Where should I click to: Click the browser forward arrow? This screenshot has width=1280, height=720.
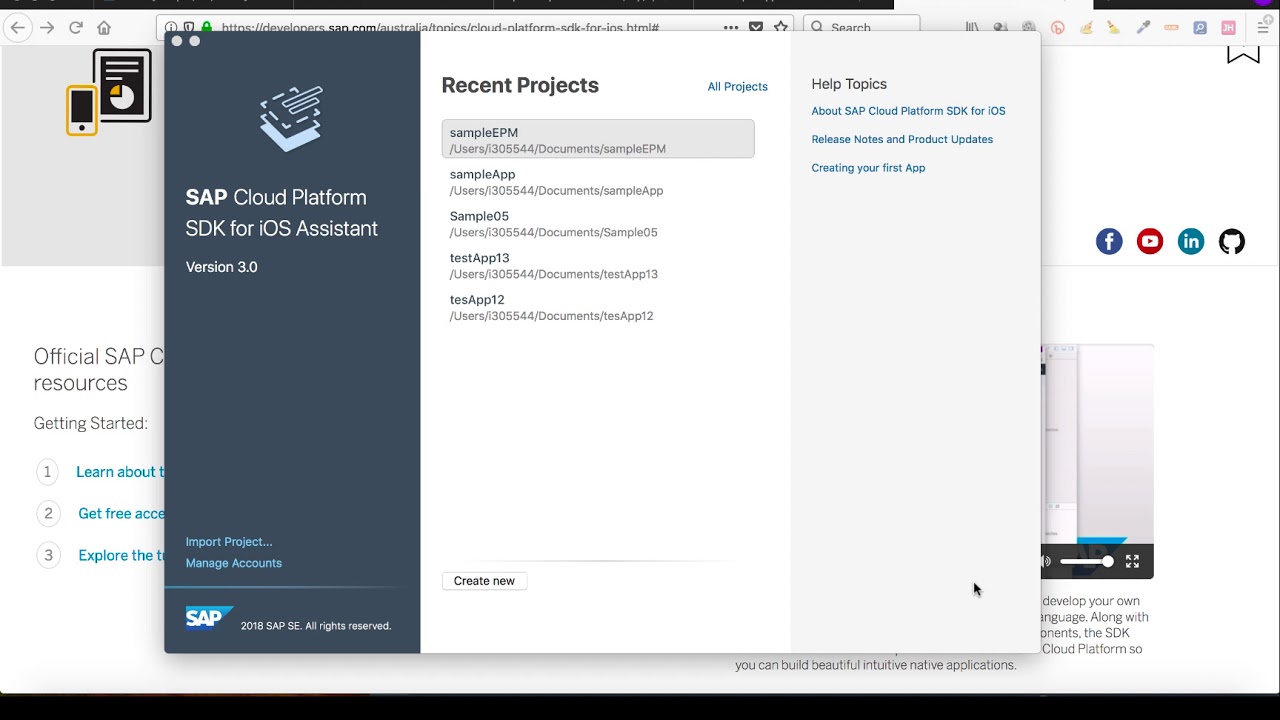pyautogui.click(x=47, y=28)
